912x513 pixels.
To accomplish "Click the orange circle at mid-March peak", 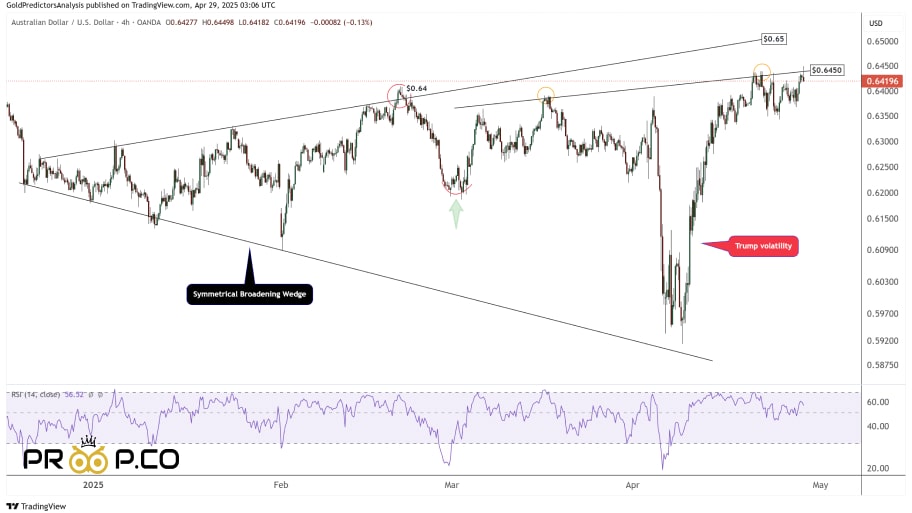I will [x=545, y=96].
